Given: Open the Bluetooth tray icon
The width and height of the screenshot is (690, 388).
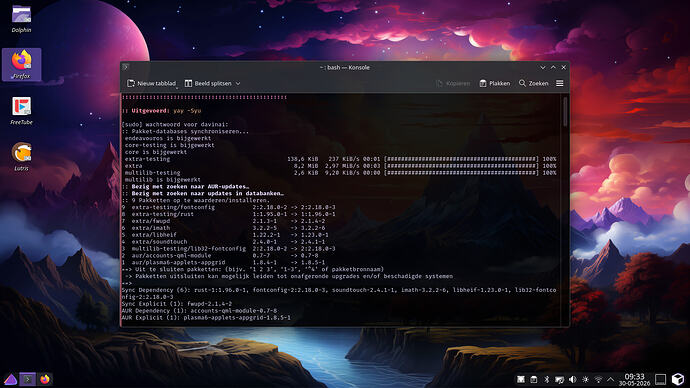Looking at the screenshot, I should (547, 379).
